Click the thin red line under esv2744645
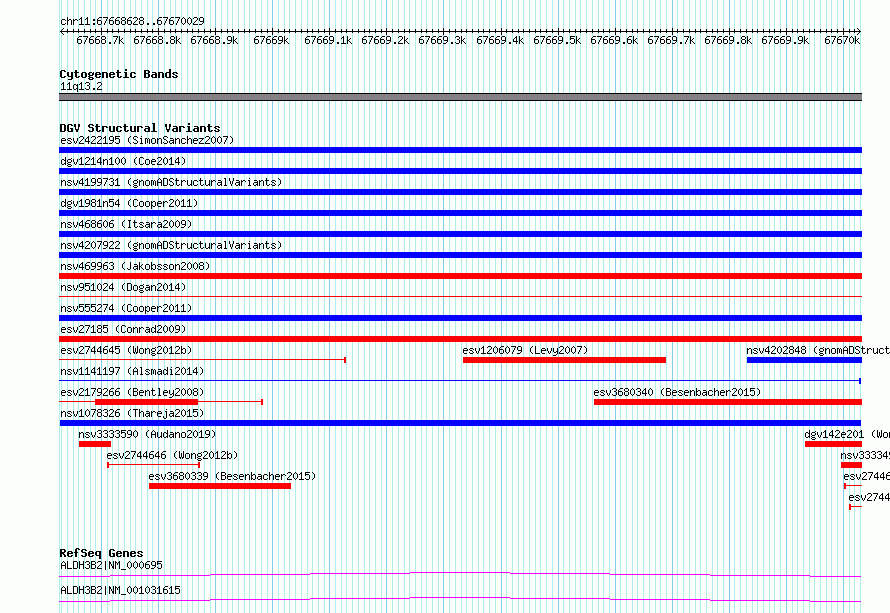The height and width of the screenshot is (613, 890). (x=203, y=360)
